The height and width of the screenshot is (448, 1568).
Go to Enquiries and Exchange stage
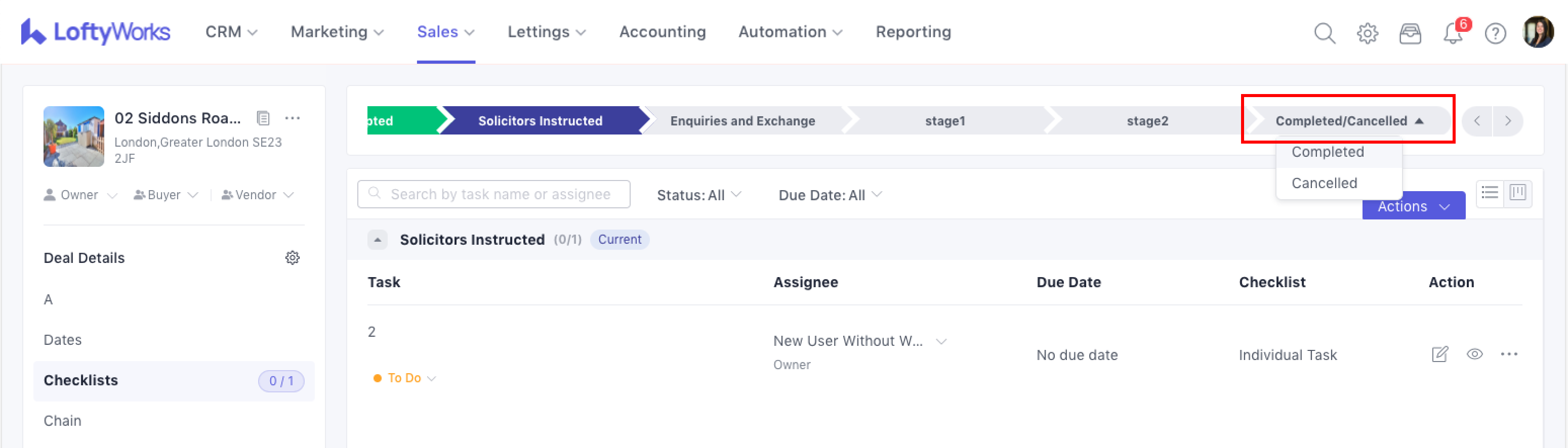[x=742, y=121]
